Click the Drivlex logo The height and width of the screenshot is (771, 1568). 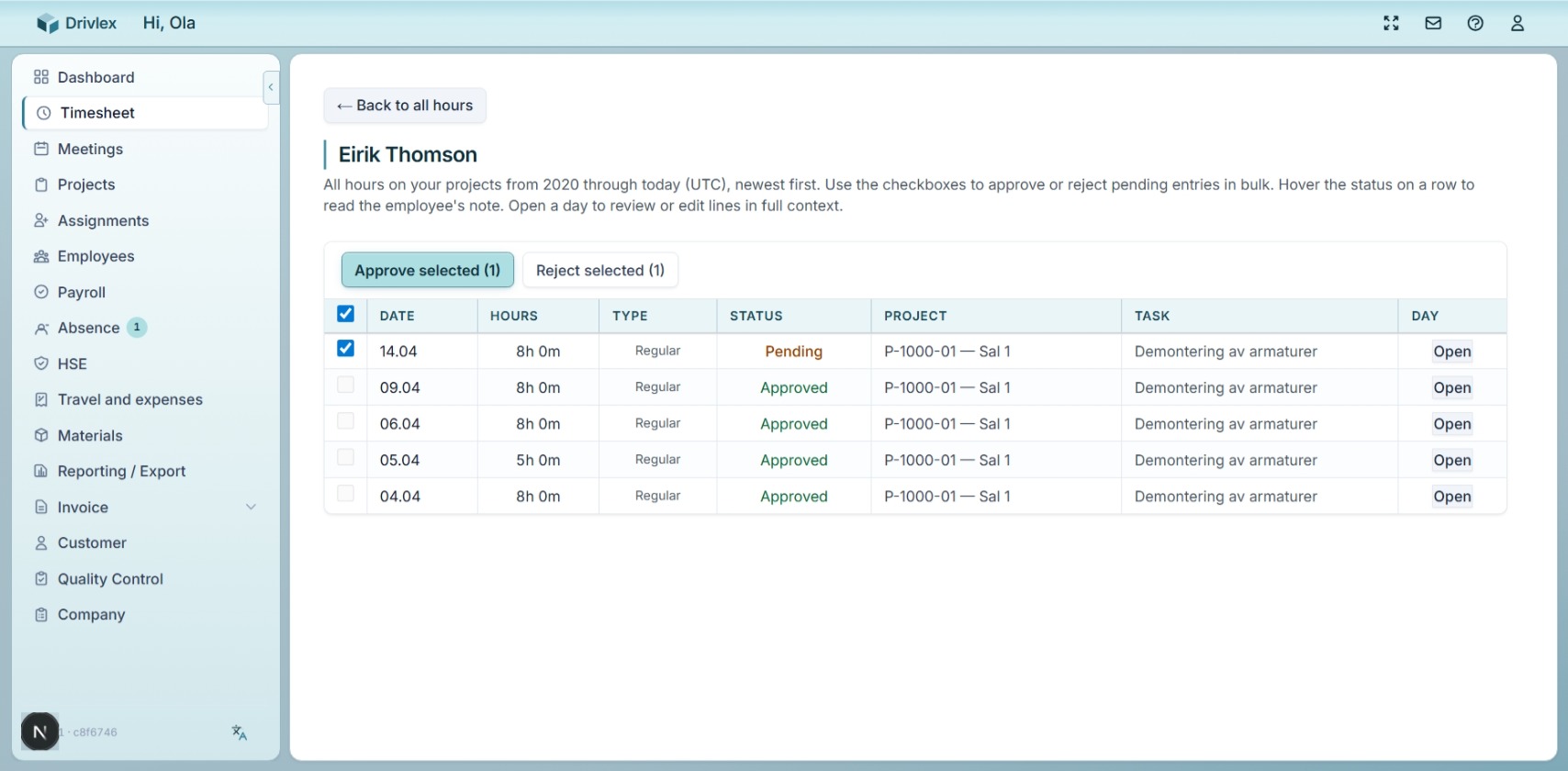coord(77,24)
